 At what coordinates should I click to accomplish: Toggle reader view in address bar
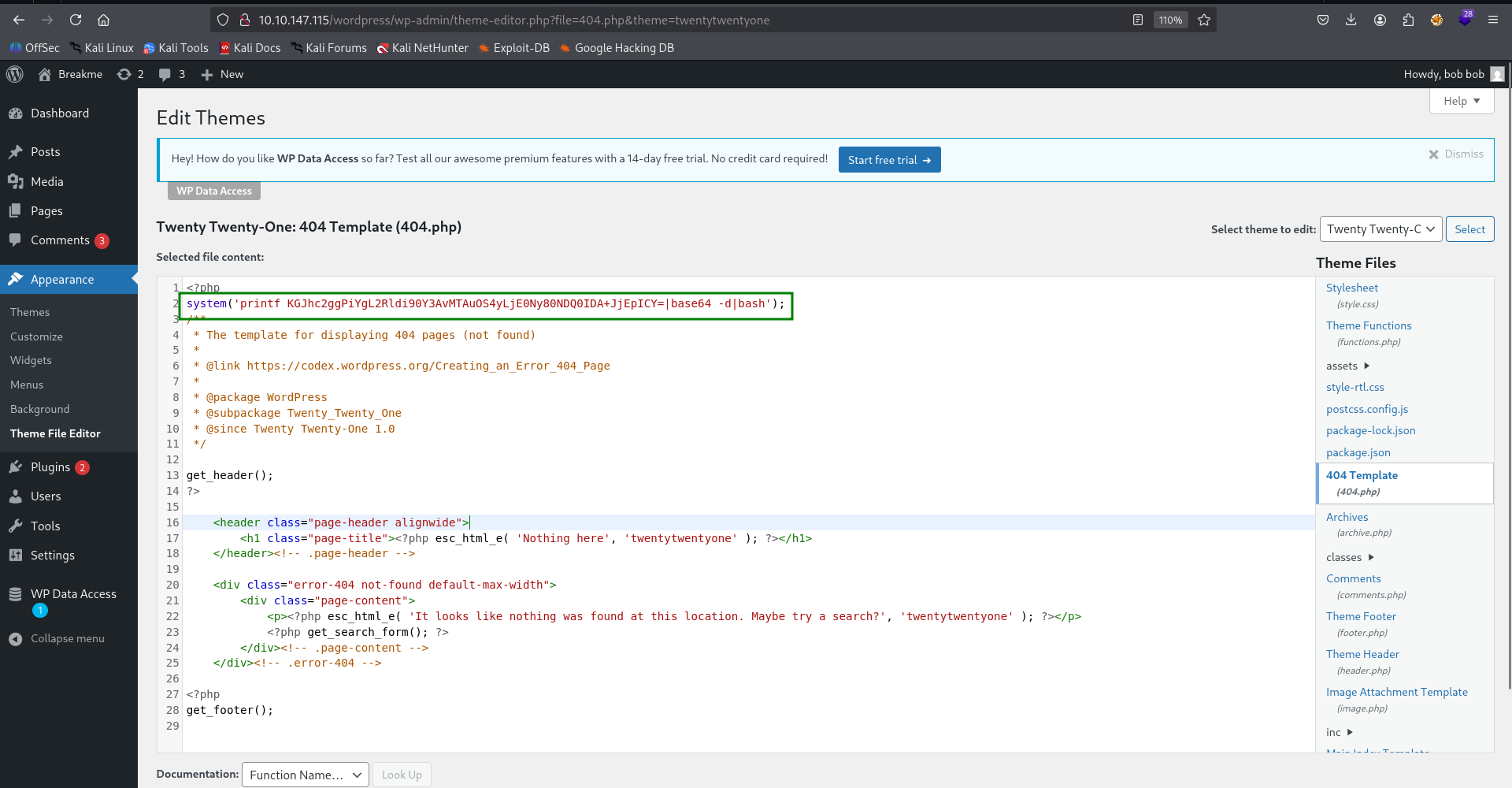(1137, 20)
